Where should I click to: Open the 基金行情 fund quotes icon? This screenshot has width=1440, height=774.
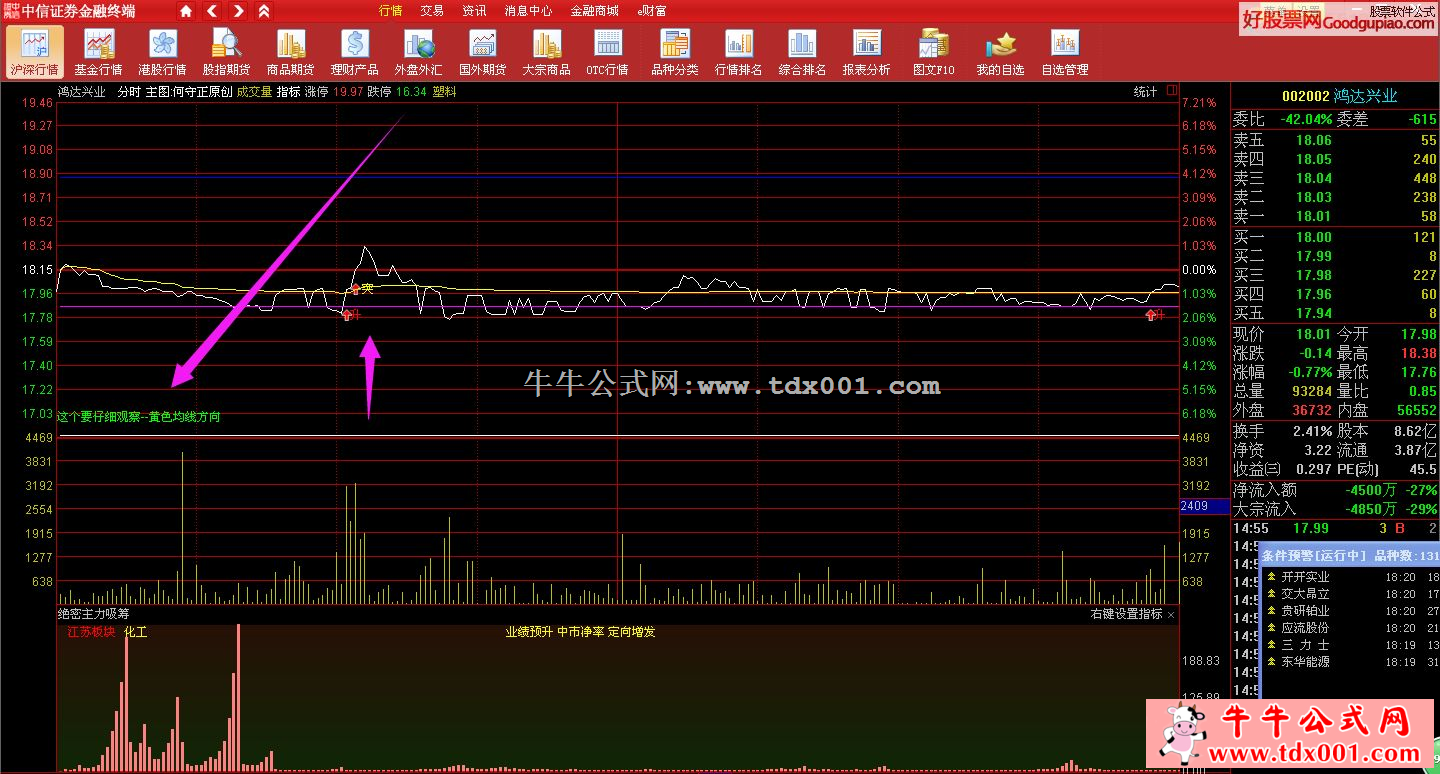[99, 52]
